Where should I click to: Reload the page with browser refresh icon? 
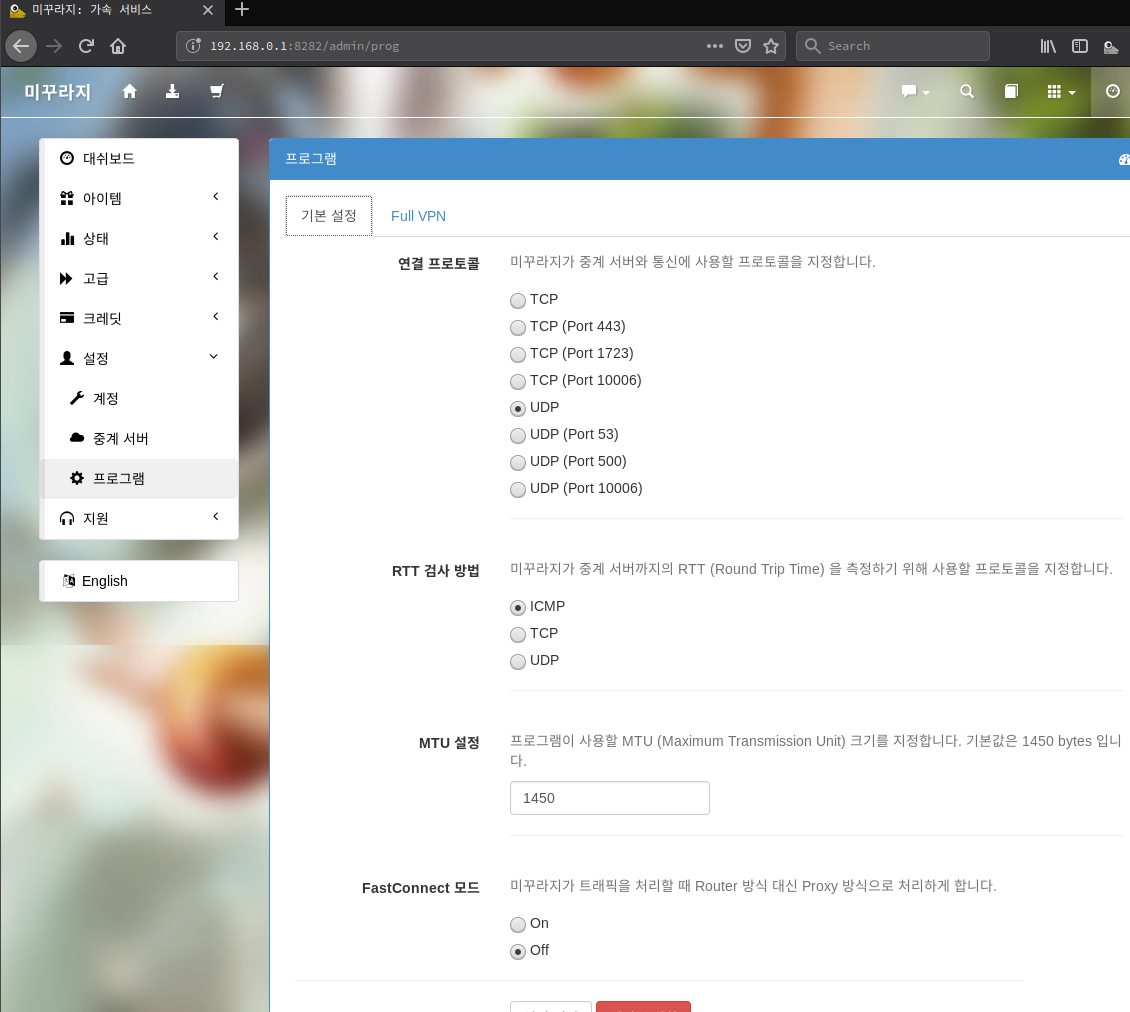[86, 46]
